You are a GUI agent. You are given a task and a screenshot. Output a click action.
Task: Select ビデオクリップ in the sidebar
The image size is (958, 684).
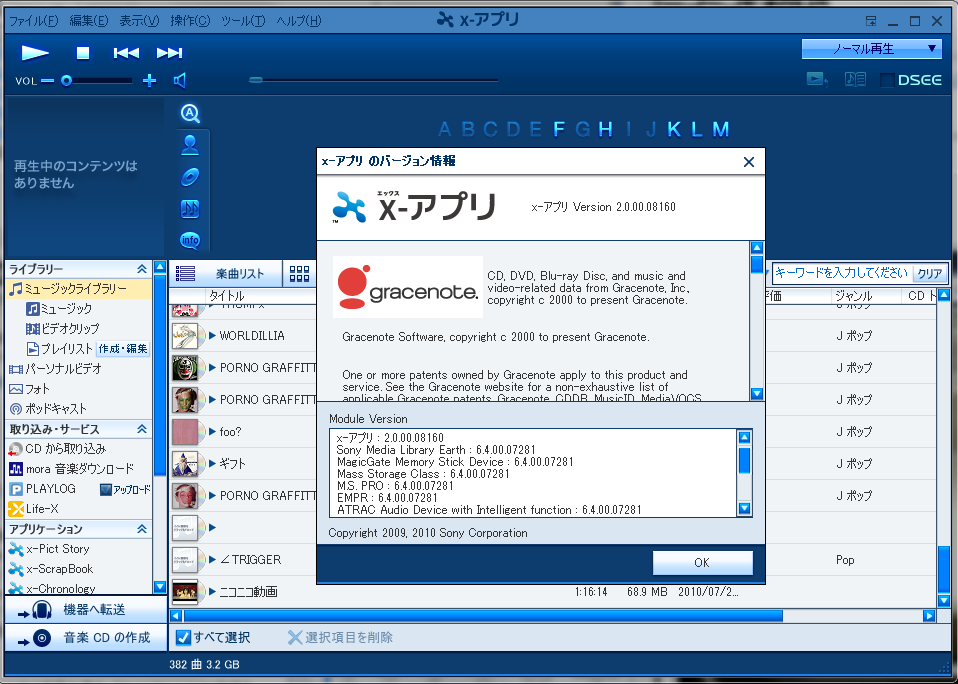pyautogui.click(x=62, y=329)
